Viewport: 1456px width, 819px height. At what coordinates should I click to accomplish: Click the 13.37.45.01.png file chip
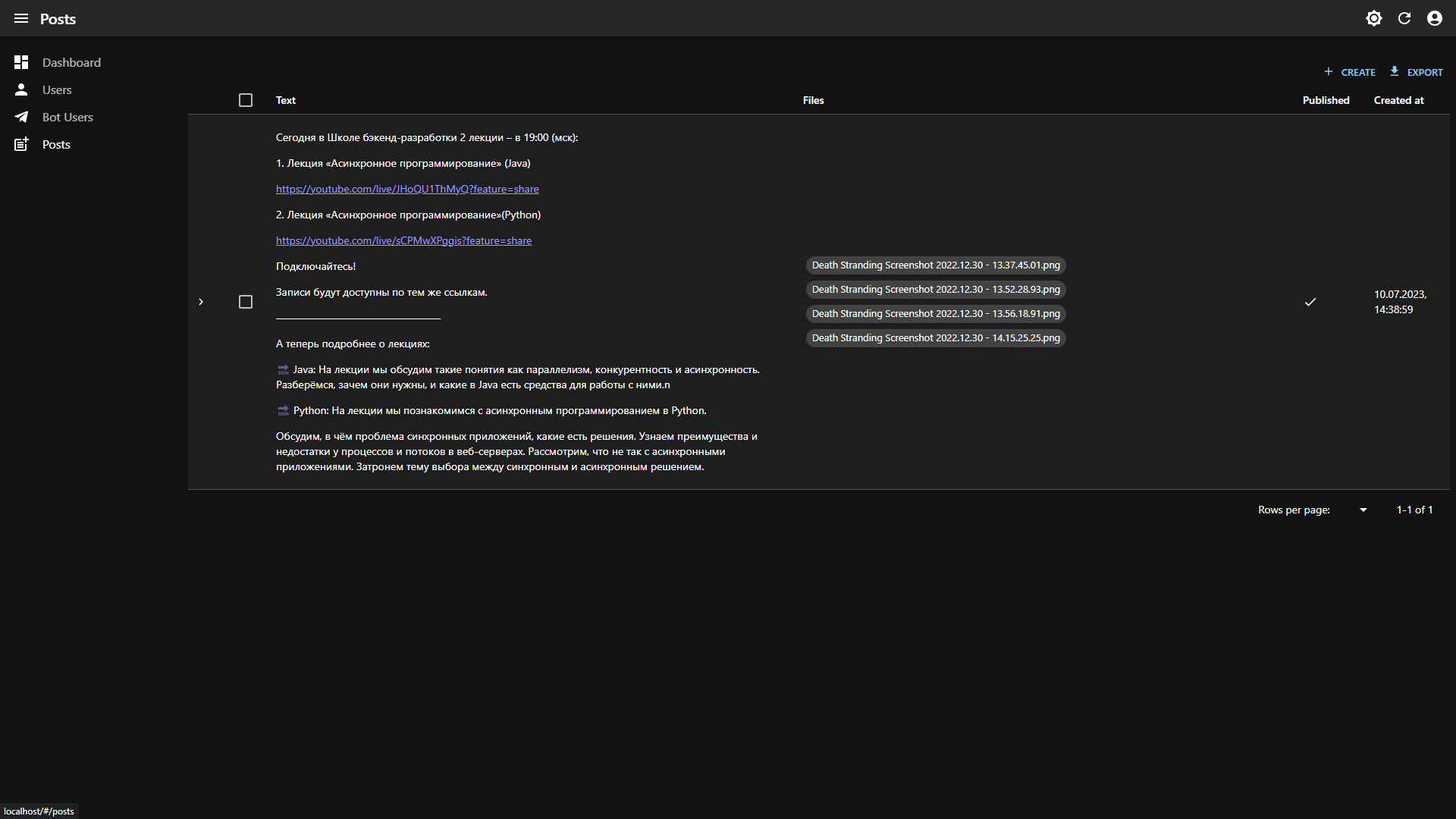point(935,265)
